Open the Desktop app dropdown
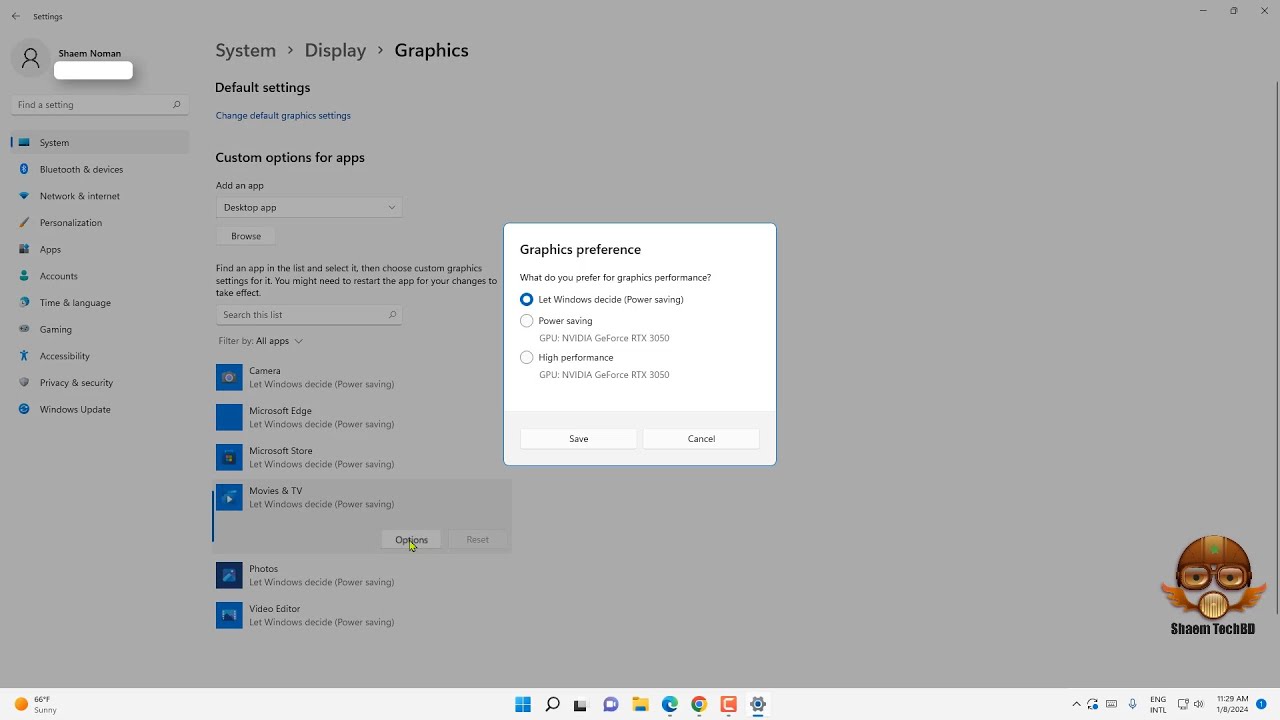The image size is (1280, 720). pyautogui.click(x=309, y=207)
